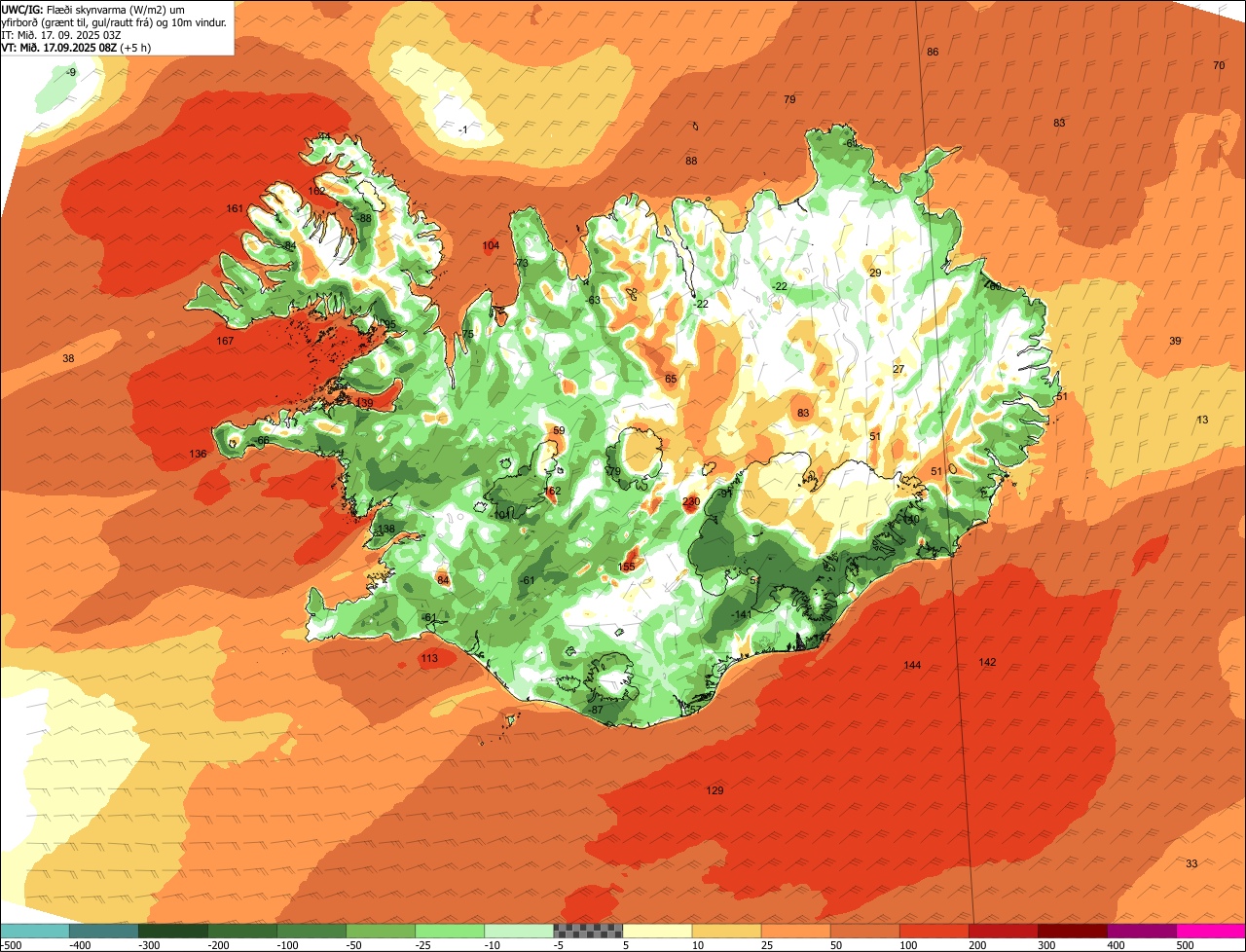Click the dark orange swatch between 50 and 100

click(x=864, y=931)
